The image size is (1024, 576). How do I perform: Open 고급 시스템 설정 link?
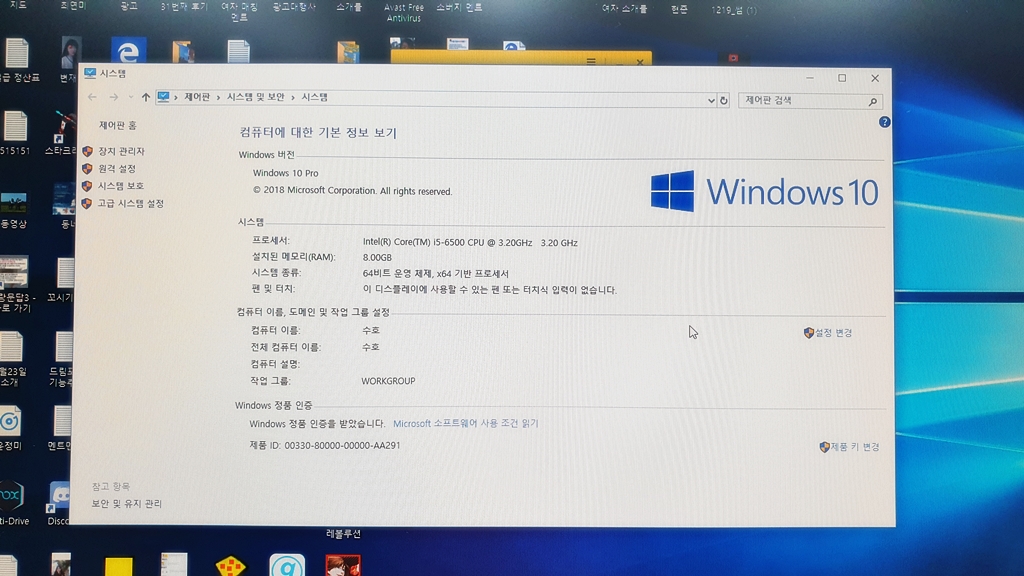click(130, 203)
